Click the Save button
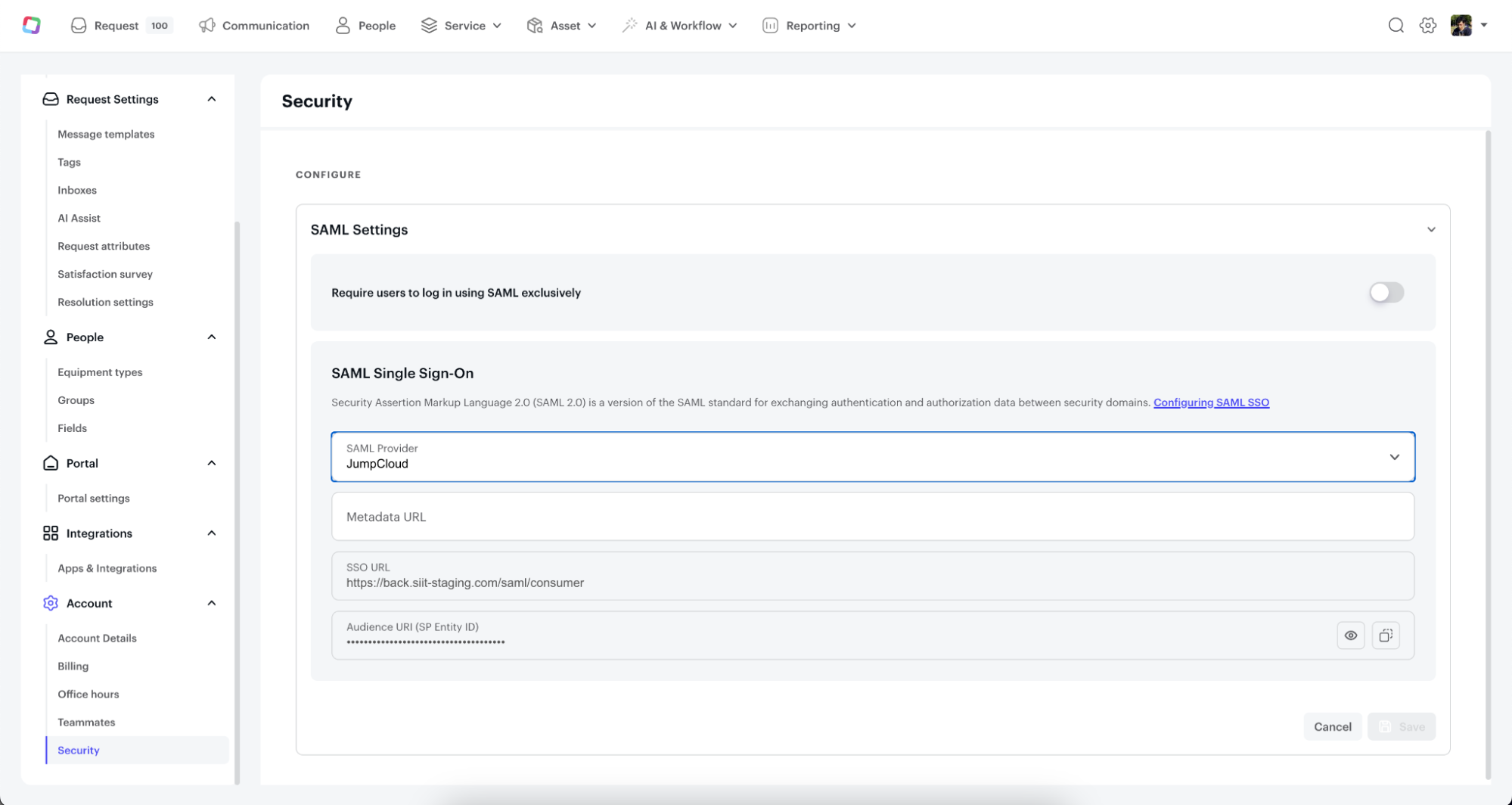Image resolution: width=1512 pixels, height=805 pixels. [x=1401, y=727]
